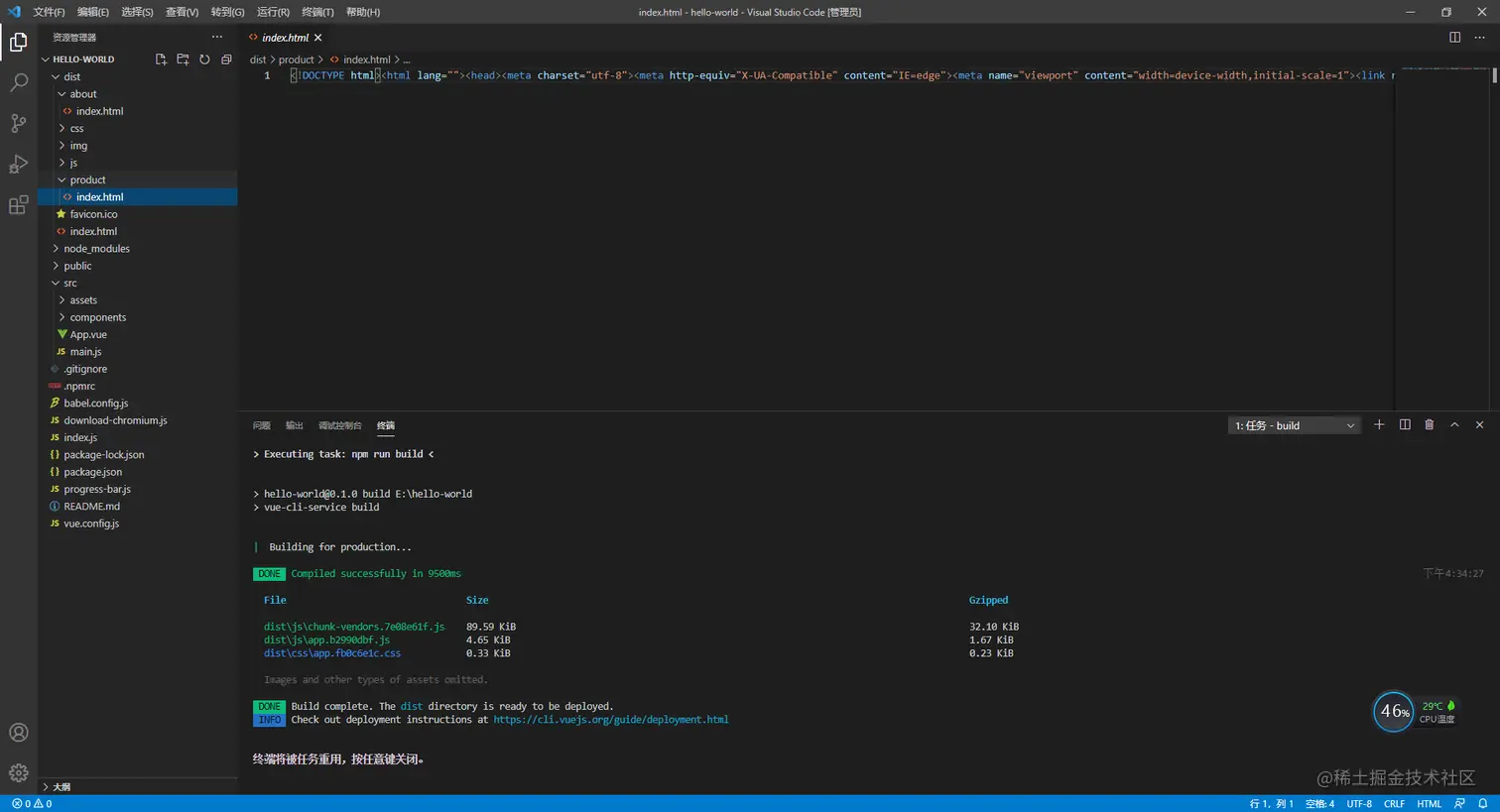1500x812 pixels.
Task: Close the bottom terminal panel
Action: click(1479, 425)
